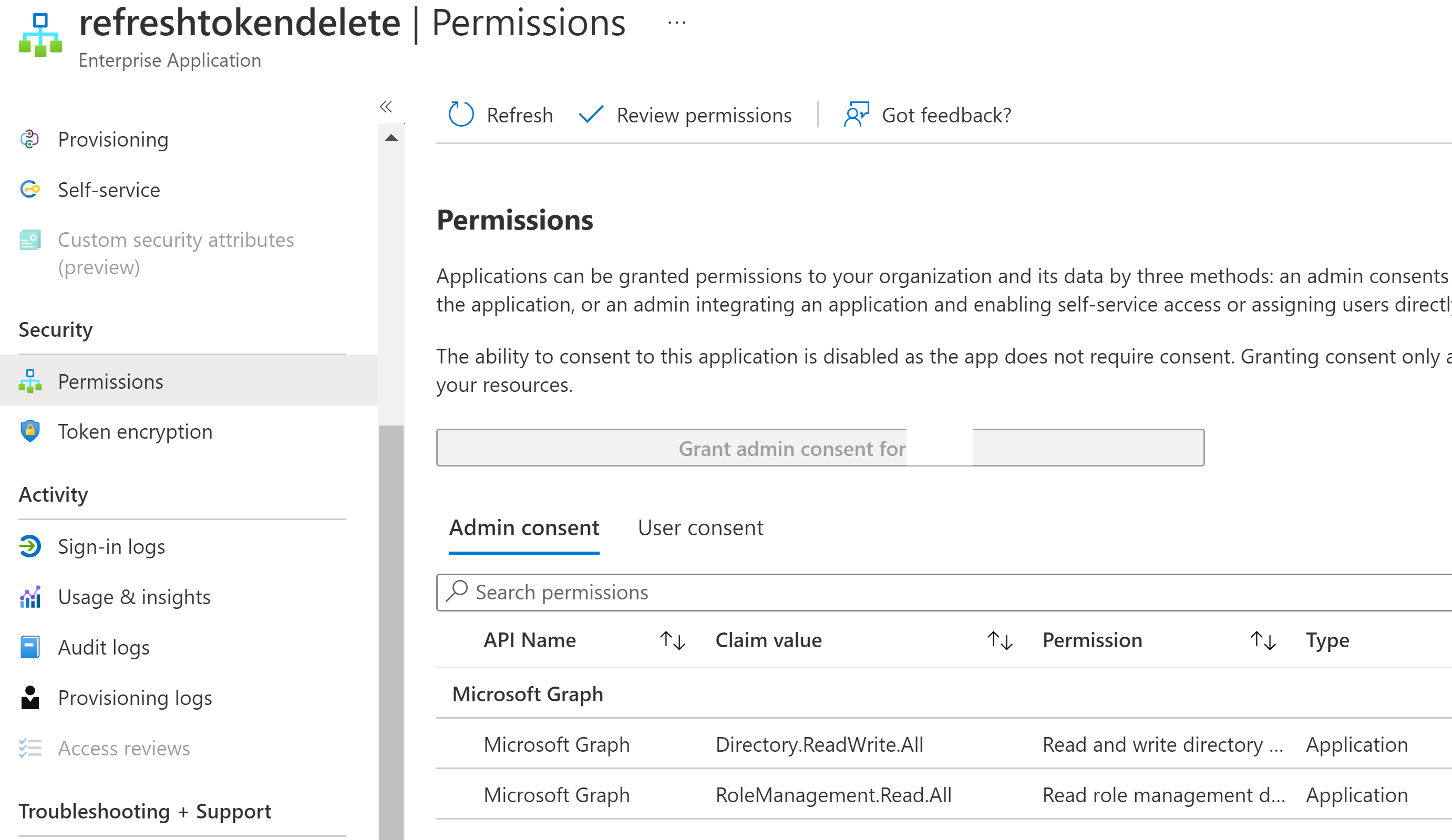Click Troubleshooting + Support section heading
This screenshot has height=840, width=1452.
click(x=145, y=811)
